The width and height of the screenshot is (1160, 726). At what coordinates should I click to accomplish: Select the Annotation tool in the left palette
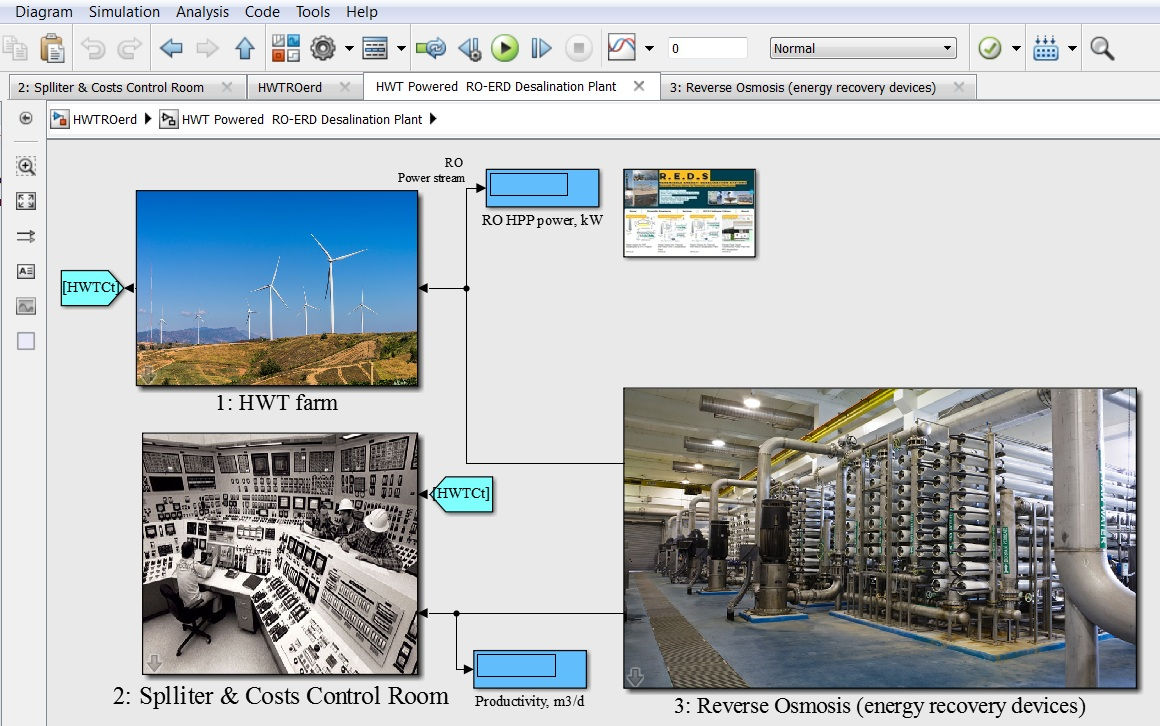[x=25, y=270]
